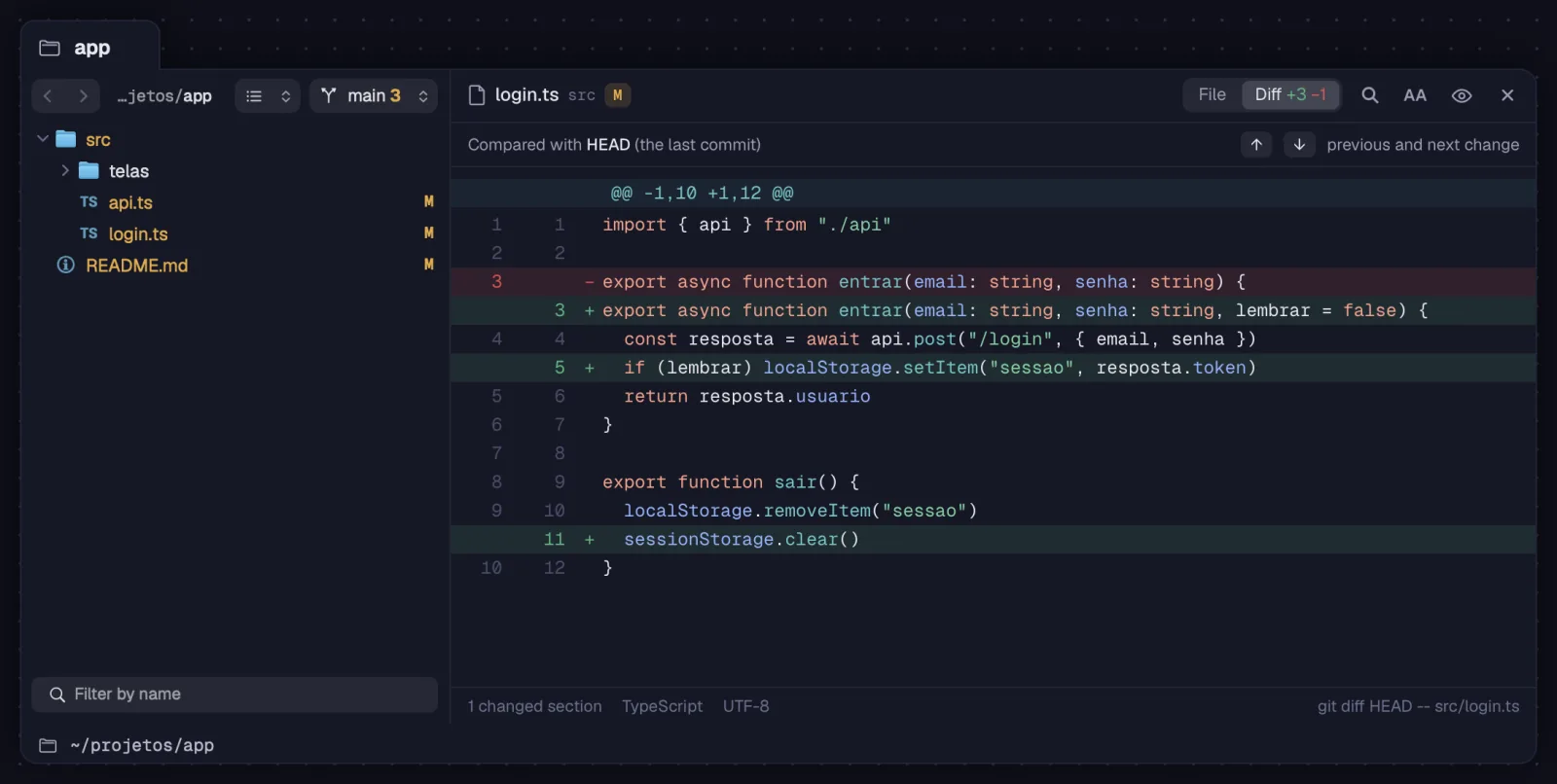Expand the telas folder
1557x784 pixels.
(65, 170)
